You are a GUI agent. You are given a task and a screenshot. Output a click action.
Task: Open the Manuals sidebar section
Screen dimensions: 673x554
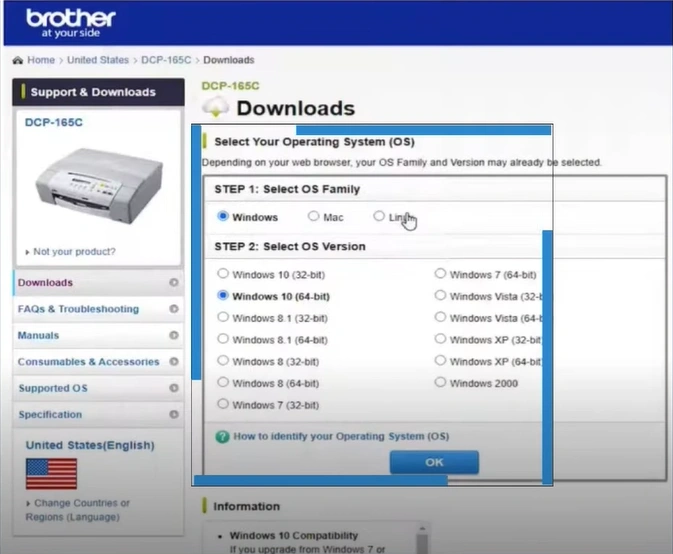tap(38, 336)
